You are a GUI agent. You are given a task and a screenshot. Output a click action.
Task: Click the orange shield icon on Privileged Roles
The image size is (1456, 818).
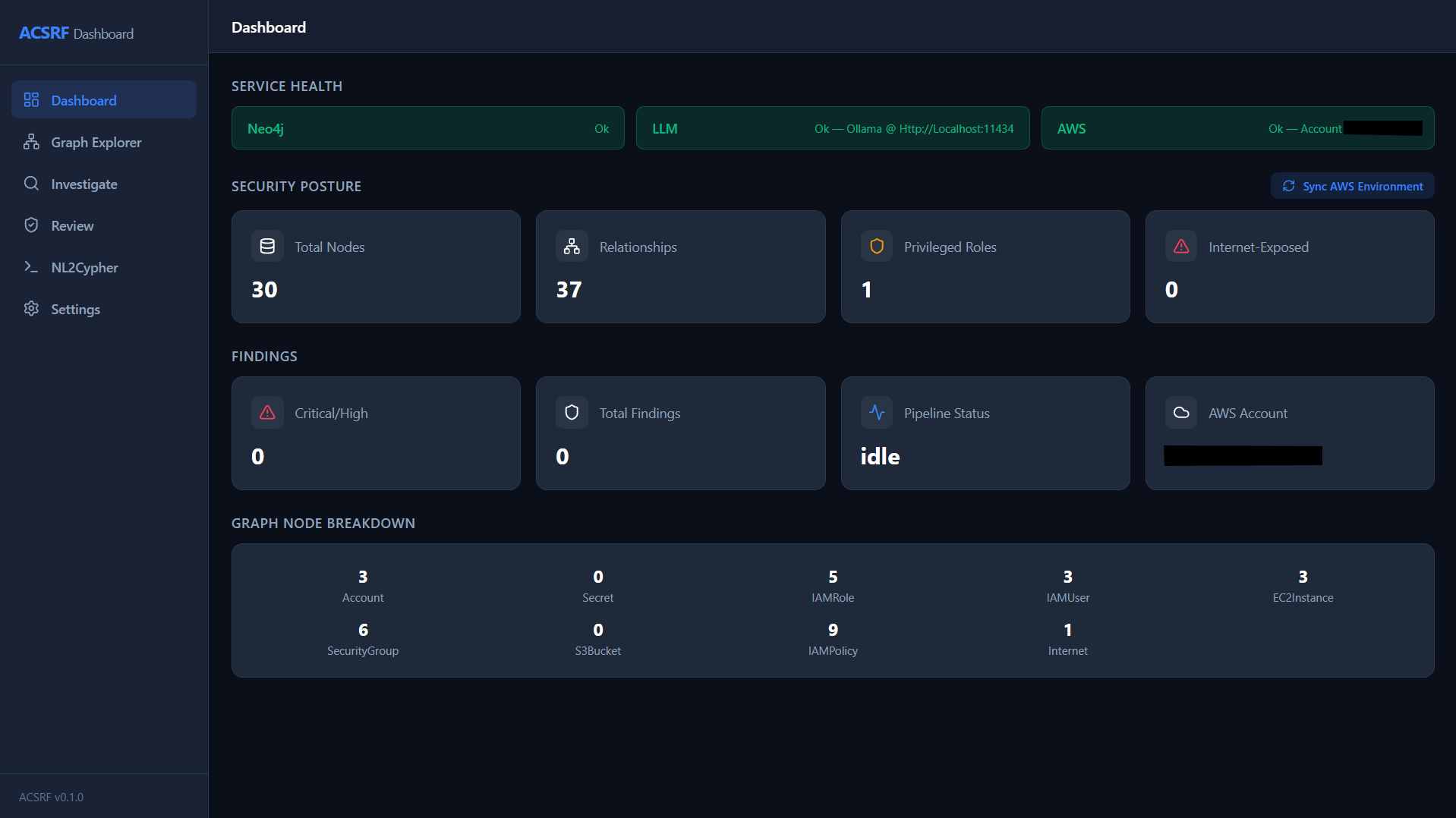(x=877, y=247)
